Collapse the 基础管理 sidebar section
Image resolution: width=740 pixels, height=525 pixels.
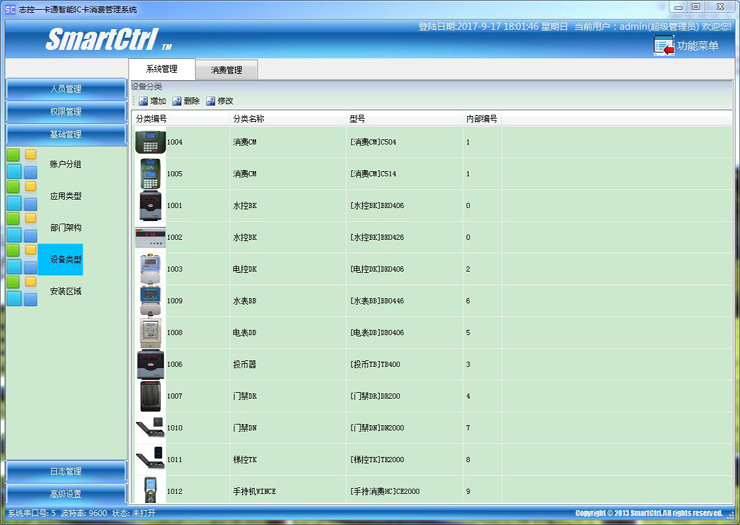coord(66,134)
